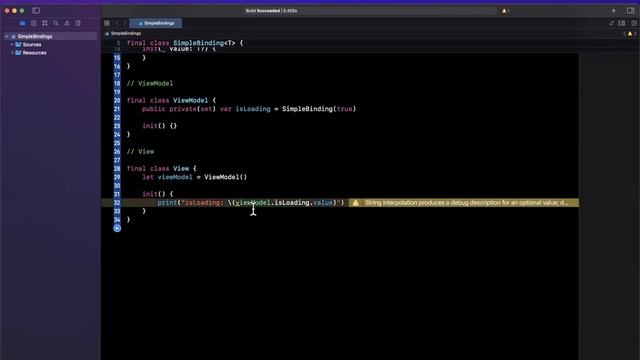Go forward with the right chevron
The height and width of the screenshot is (360, 640).
coord(124,23)
